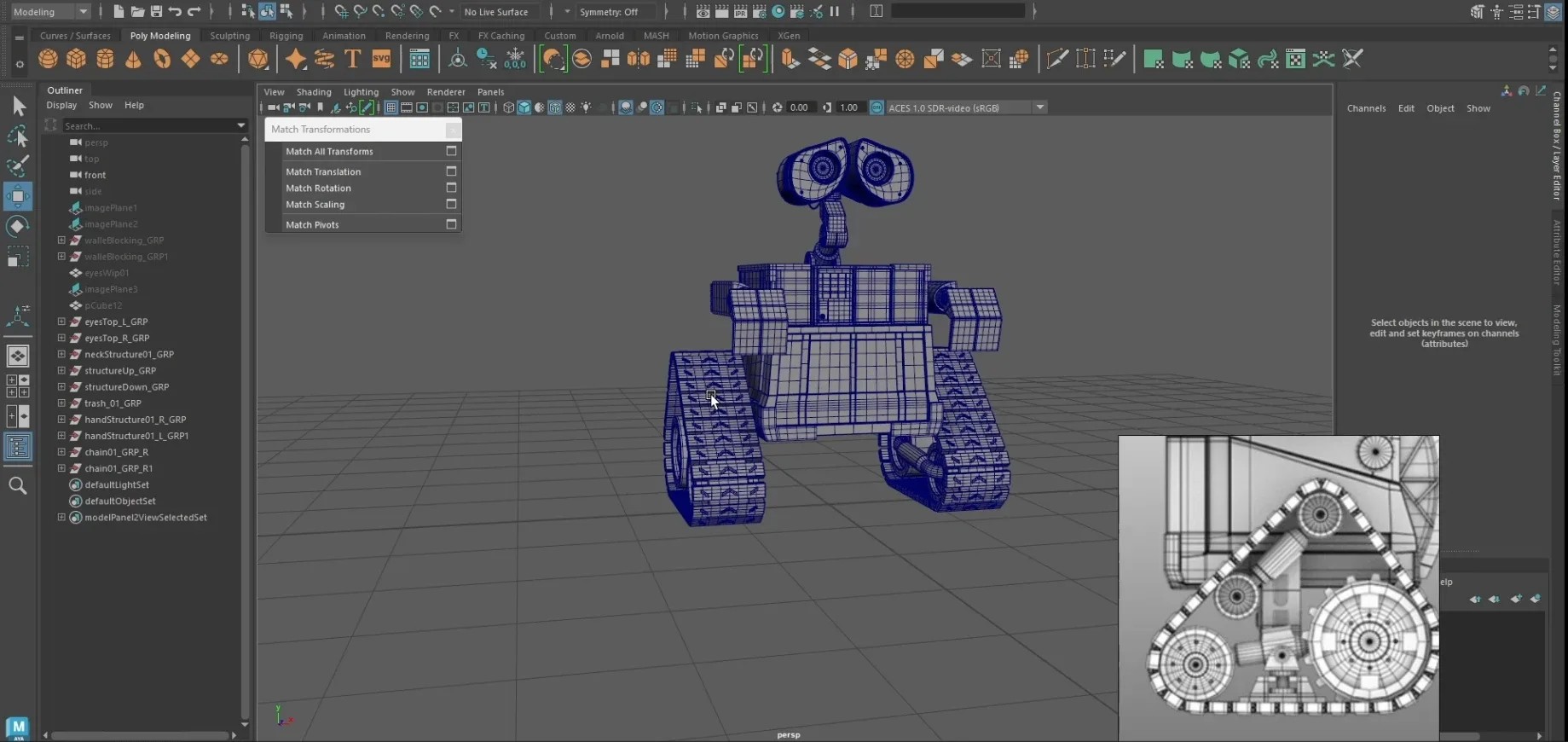Open Match Pivots option box

tap(451, 224)
